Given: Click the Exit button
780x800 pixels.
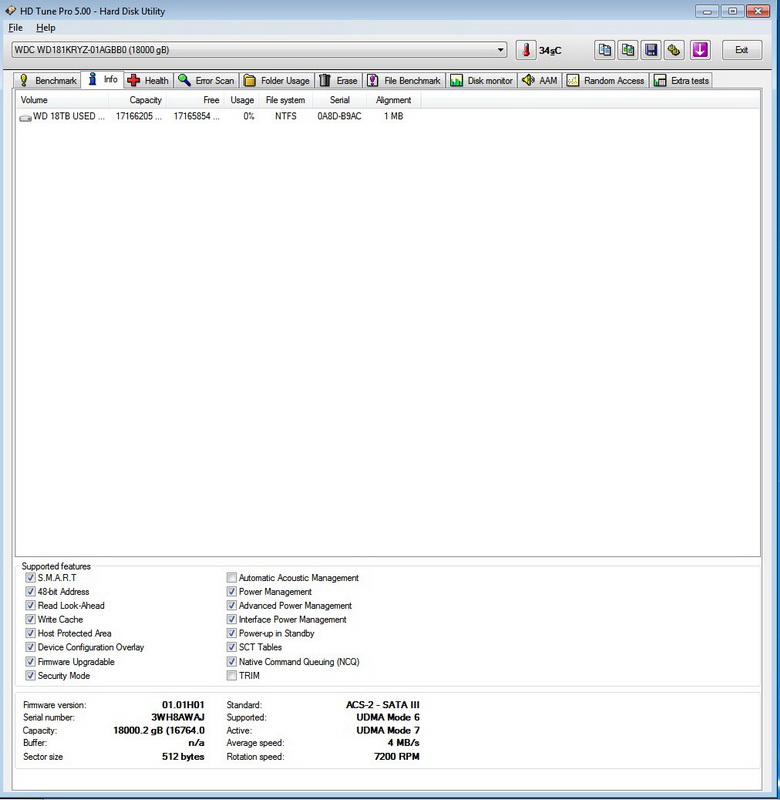Looking at the screenshot, I should (742, 50).
